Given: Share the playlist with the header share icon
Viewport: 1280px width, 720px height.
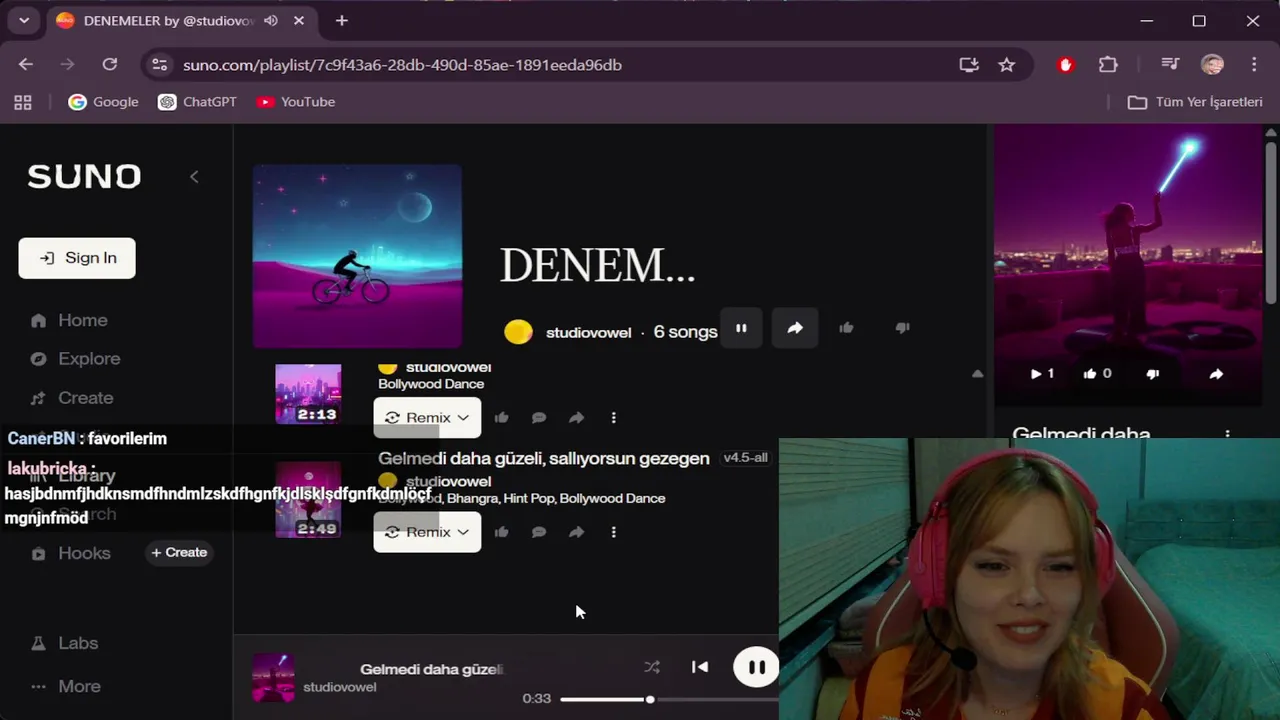Looking at the screenshot, I should (795, 328).
